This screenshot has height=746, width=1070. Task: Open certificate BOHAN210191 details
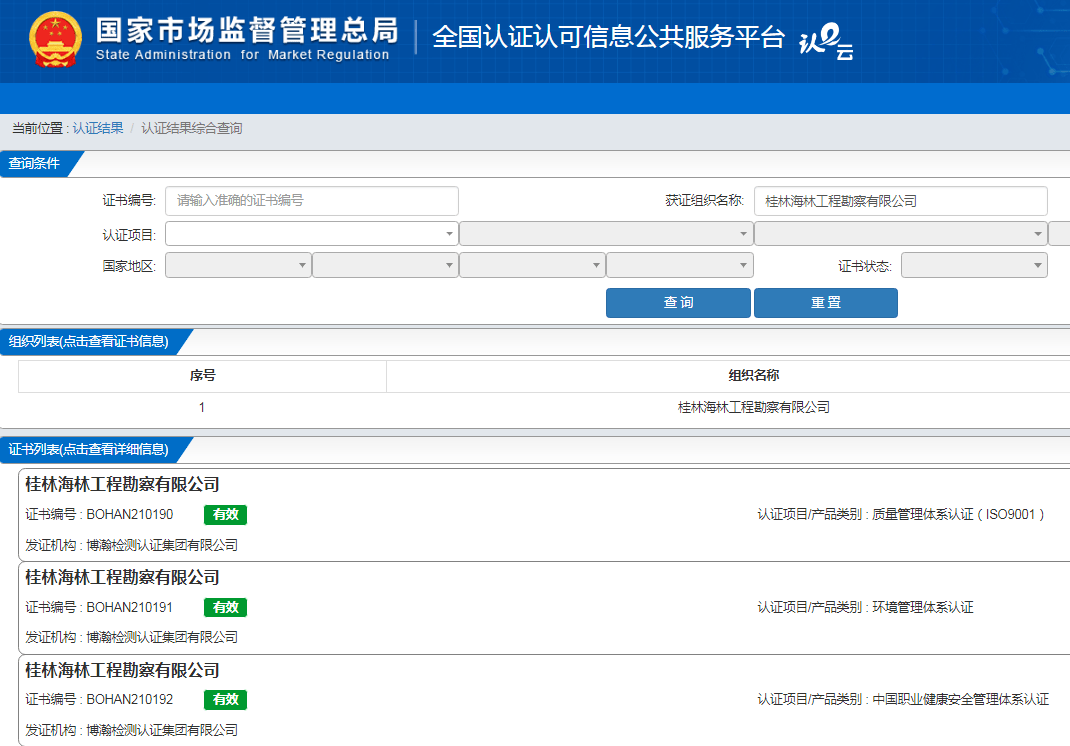click(544, 608)
